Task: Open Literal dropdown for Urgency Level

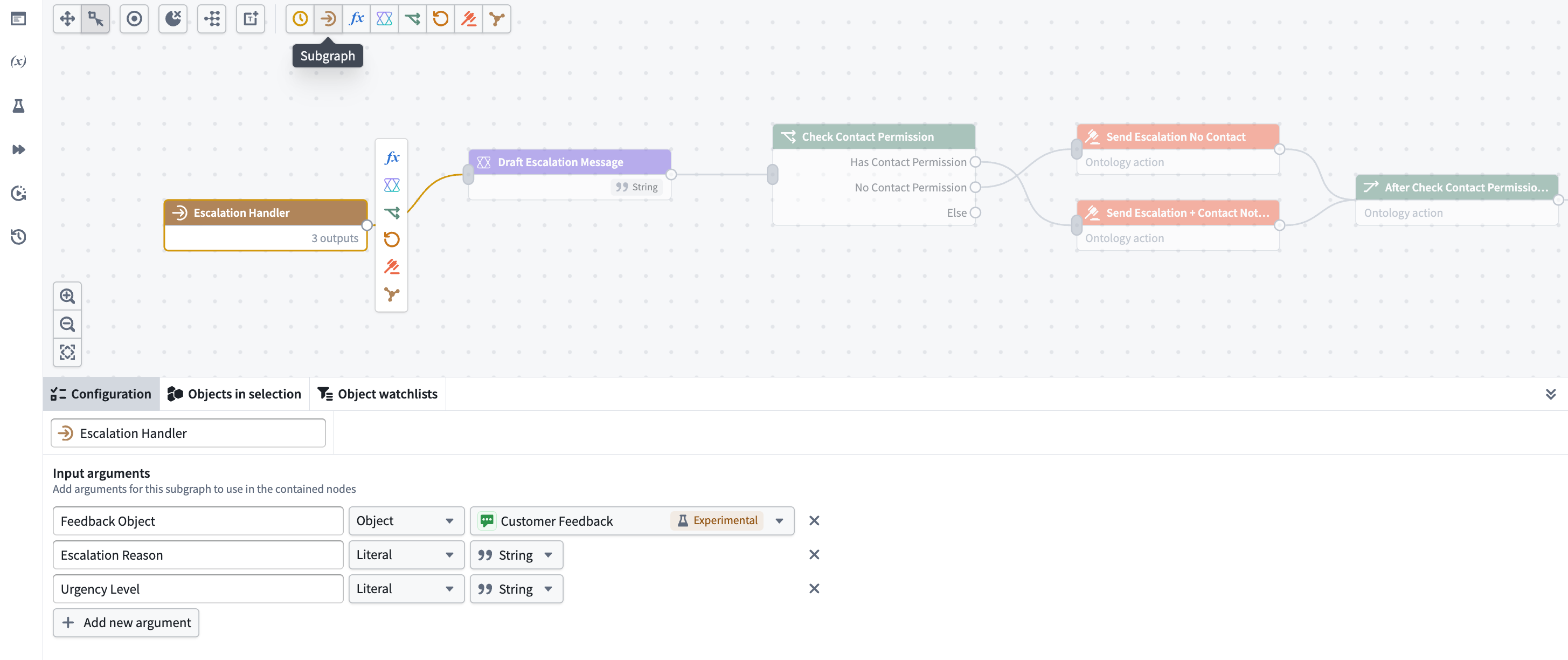Action: point(406,589)
